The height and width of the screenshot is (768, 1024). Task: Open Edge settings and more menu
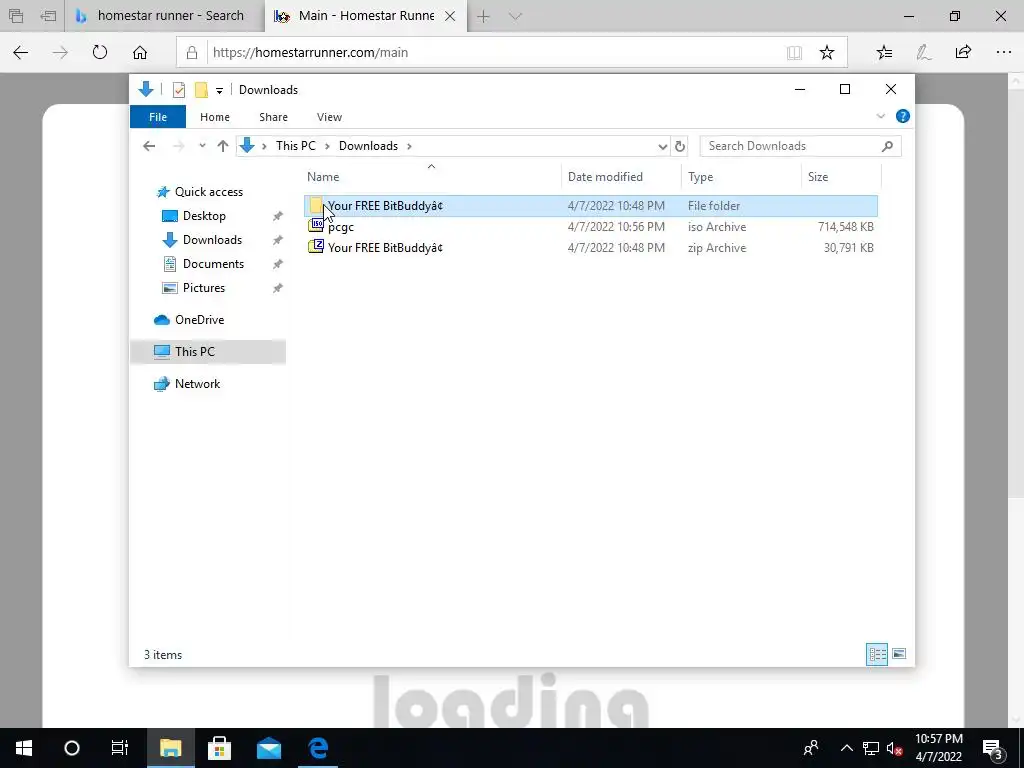1004,52
